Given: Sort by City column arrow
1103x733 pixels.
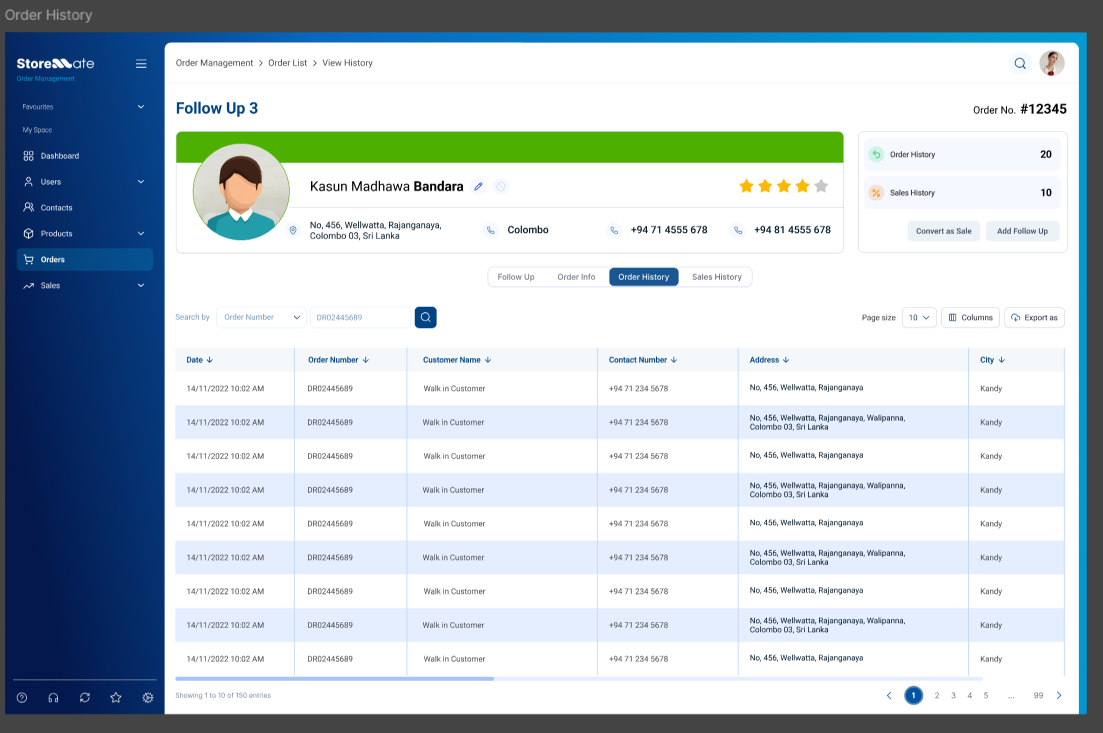Looking at the screenshot, I should tap(1002, 360).
